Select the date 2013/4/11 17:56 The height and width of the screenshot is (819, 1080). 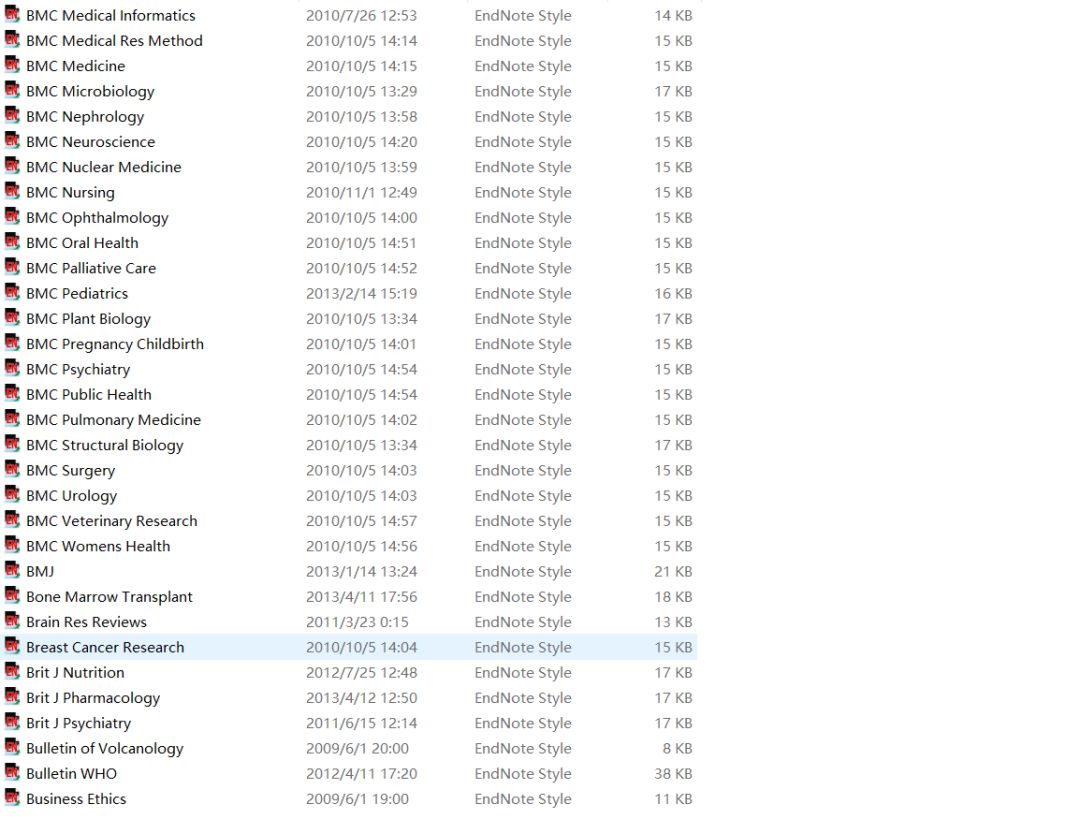362,597
